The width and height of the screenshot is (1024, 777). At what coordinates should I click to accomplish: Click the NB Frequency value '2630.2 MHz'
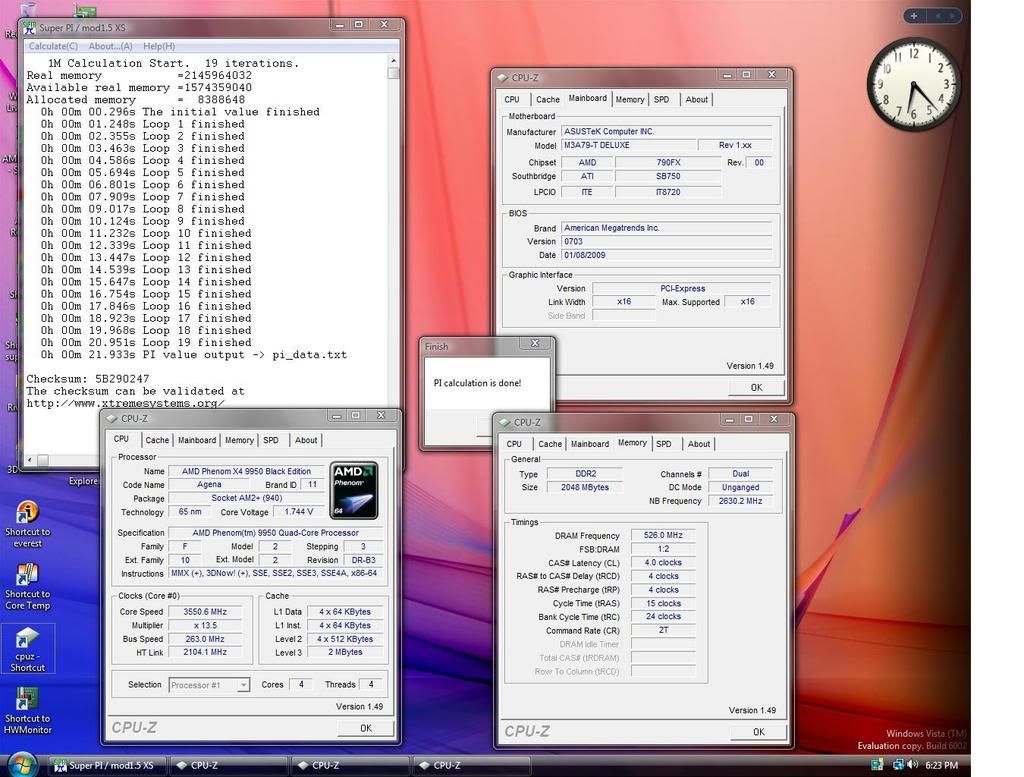click(x=740, y=501)
